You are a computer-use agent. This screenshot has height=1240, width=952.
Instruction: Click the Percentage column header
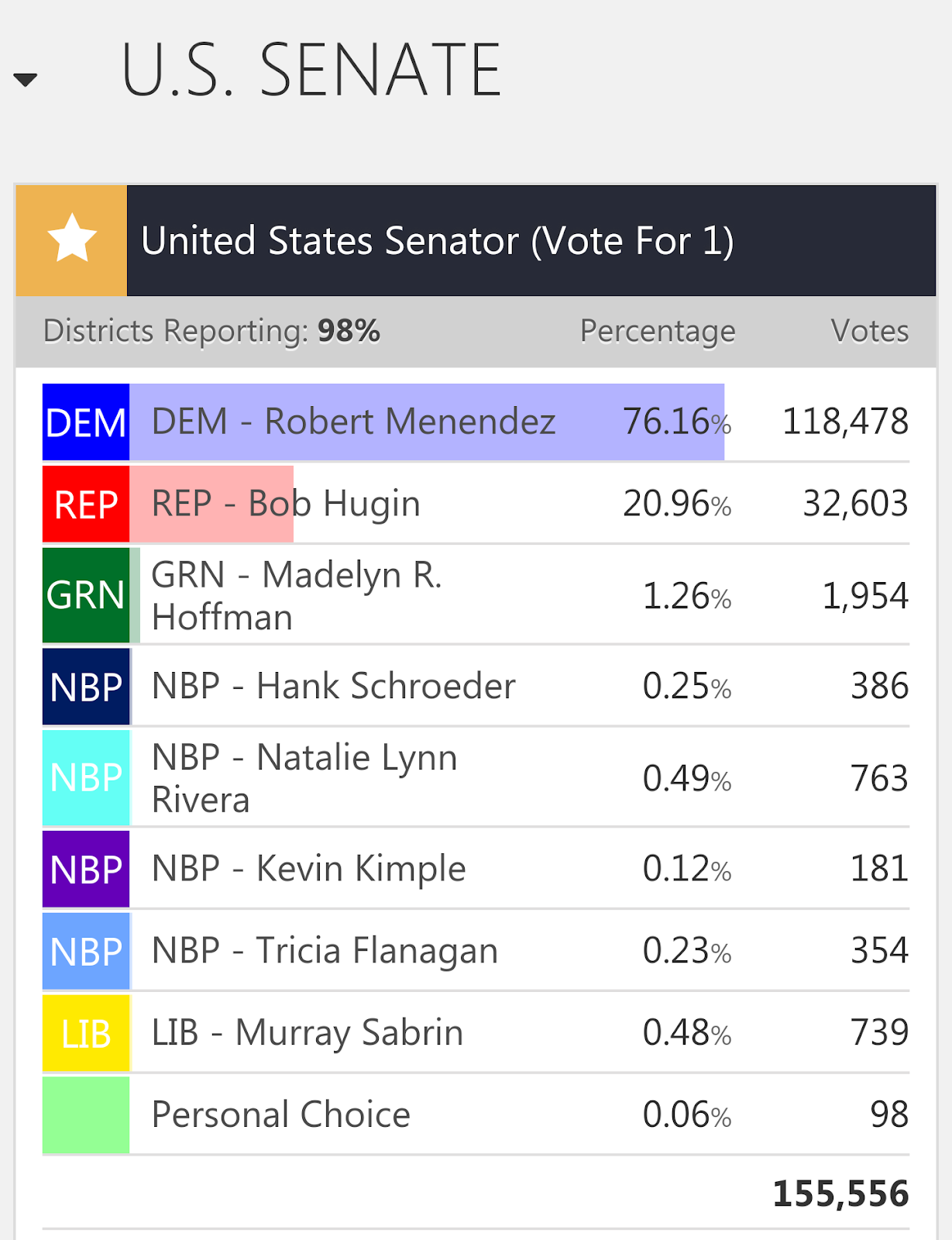pyautogui.click(x=658, y=331)
